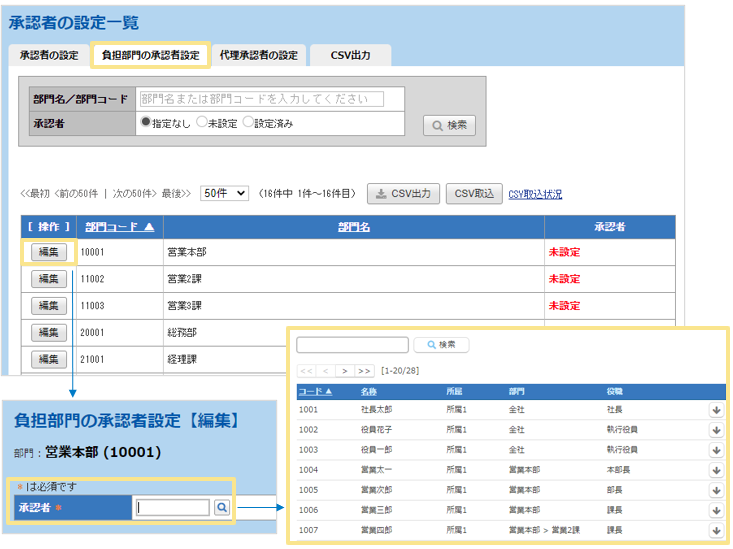Open the CSV取込状況 link
The height and width of the screenshot is (549, 733).
coord(535,194)
